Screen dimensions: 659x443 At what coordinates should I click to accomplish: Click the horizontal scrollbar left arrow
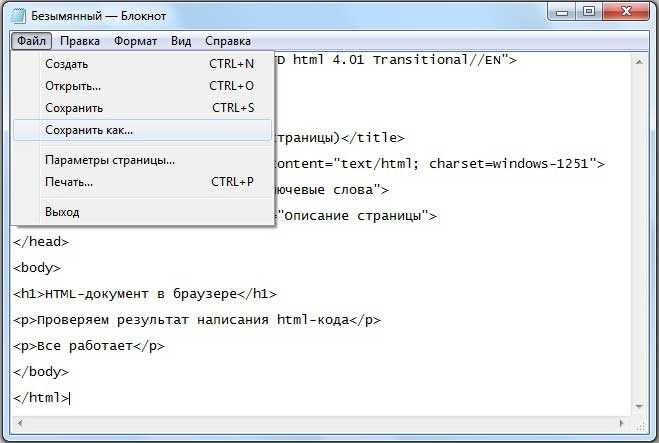[x=20, y=423]
